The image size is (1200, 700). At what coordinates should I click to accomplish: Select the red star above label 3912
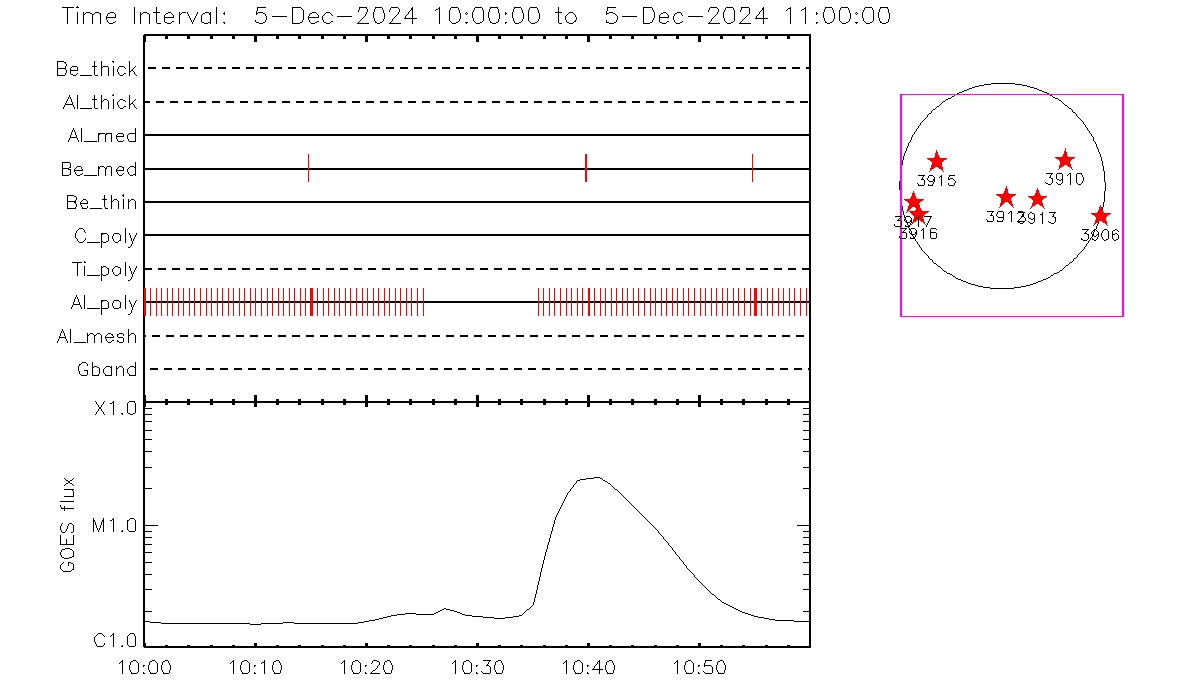point(1006,198)
